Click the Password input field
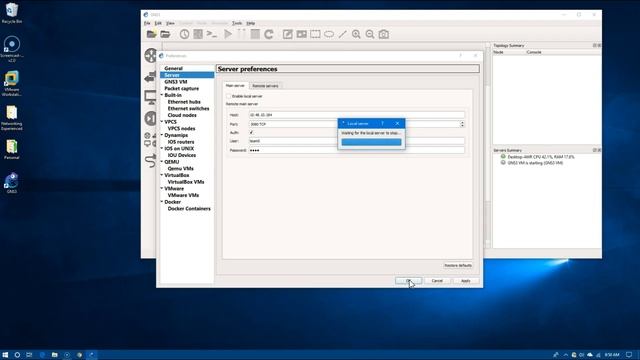 click(x=357, y=150)
